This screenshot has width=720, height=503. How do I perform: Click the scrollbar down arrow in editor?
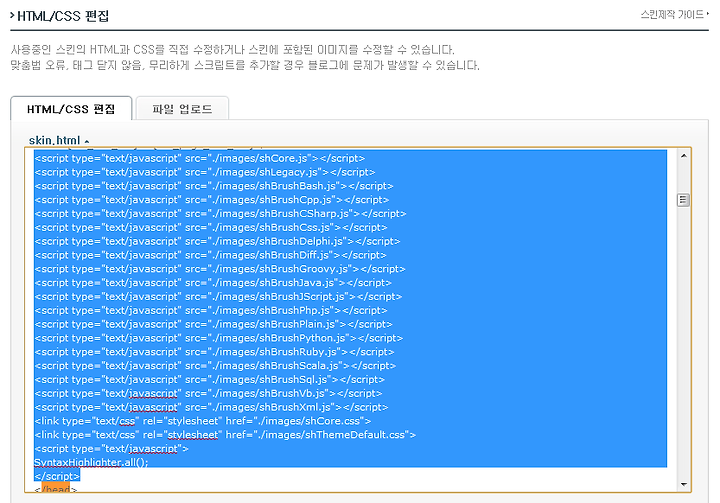pos(683,485)
